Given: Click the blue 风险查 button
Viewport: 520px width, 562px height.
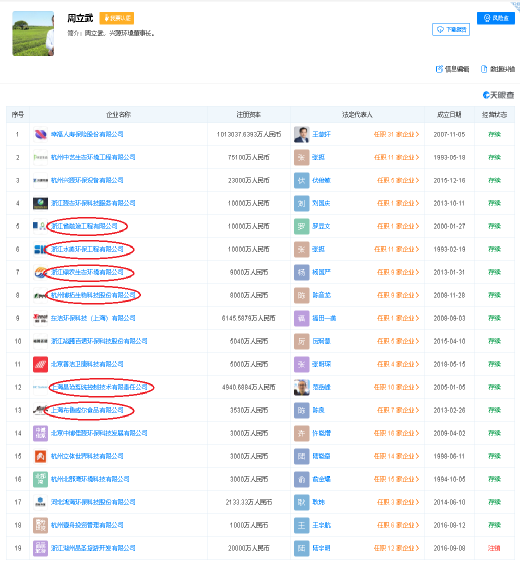Looking at the screenshot, I should (x=496, y=18).
